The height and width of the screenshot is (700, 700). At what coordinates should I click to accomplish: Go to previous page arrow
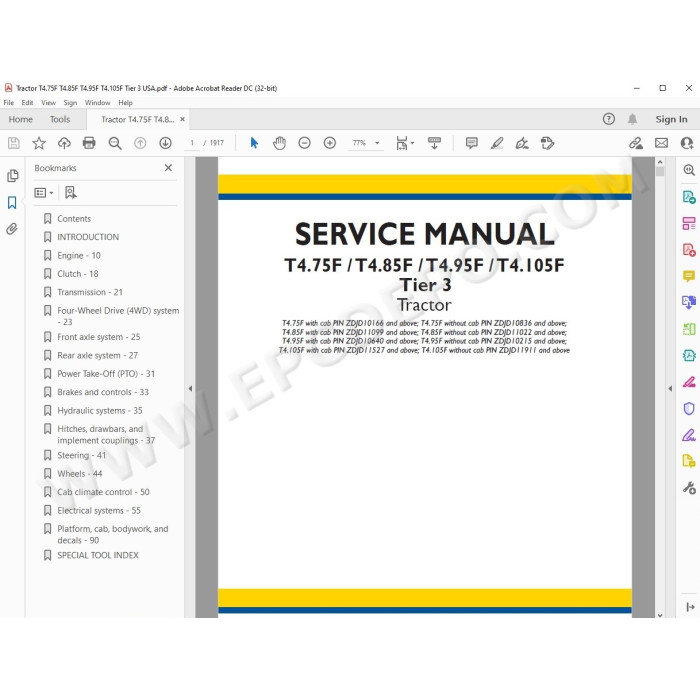140,143
